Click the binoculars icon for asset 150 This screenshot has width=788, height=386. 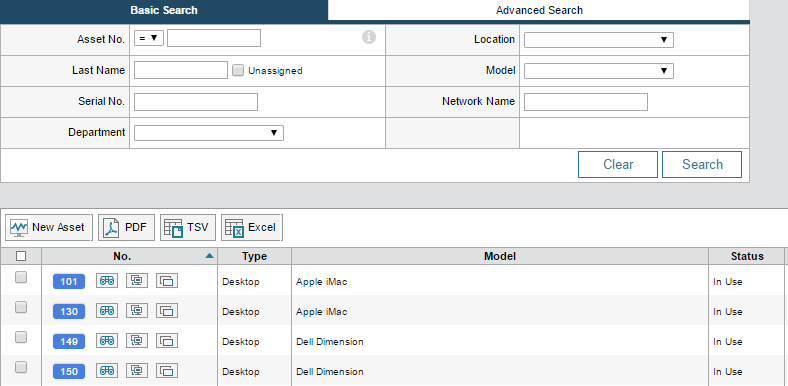[107, 371]
